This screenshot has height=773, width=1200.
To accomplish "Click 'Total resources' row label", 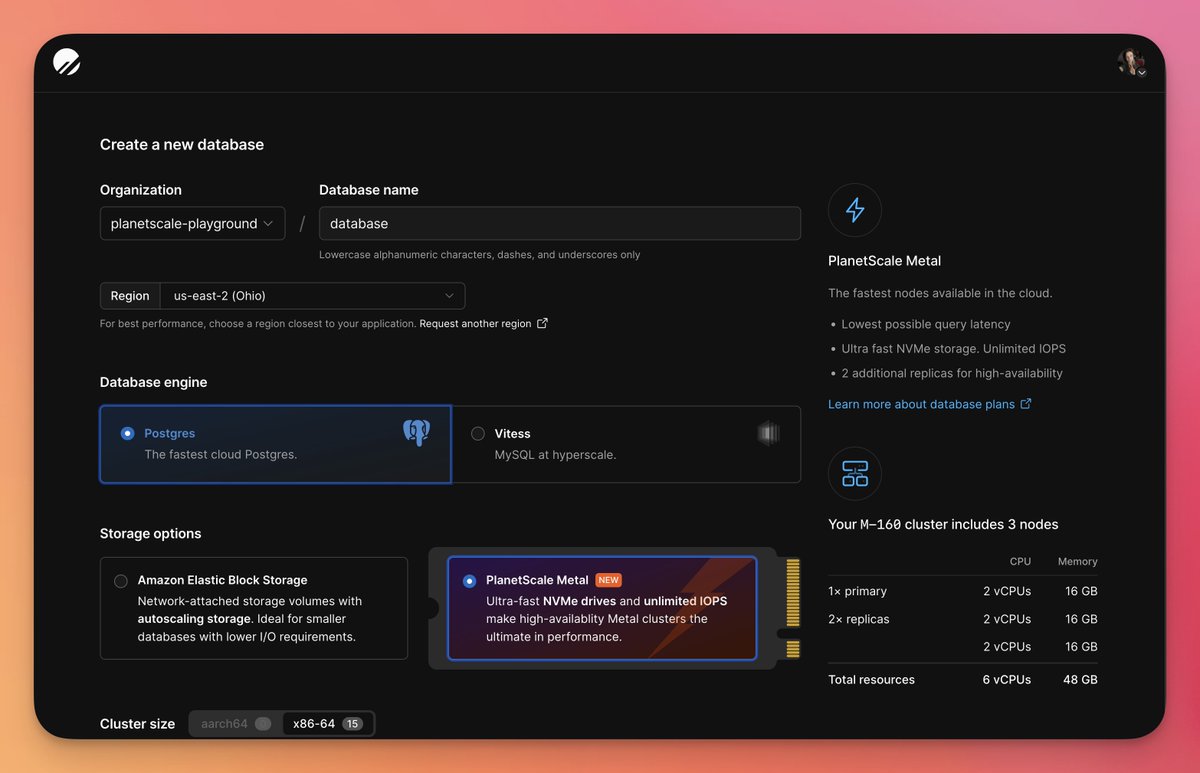I will [x=871, y=679].
